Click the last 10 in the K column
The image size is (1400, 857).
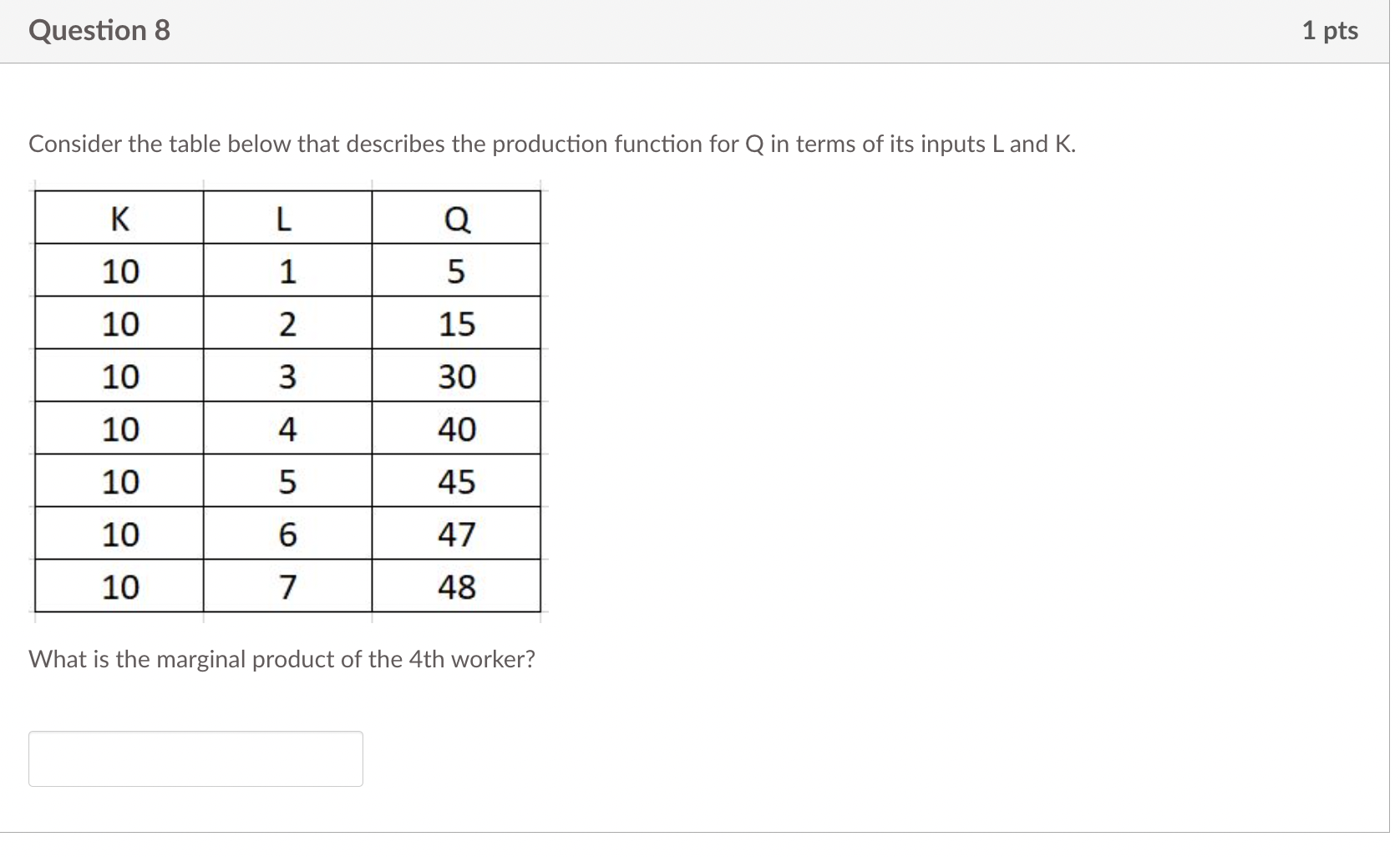point(119,587)
